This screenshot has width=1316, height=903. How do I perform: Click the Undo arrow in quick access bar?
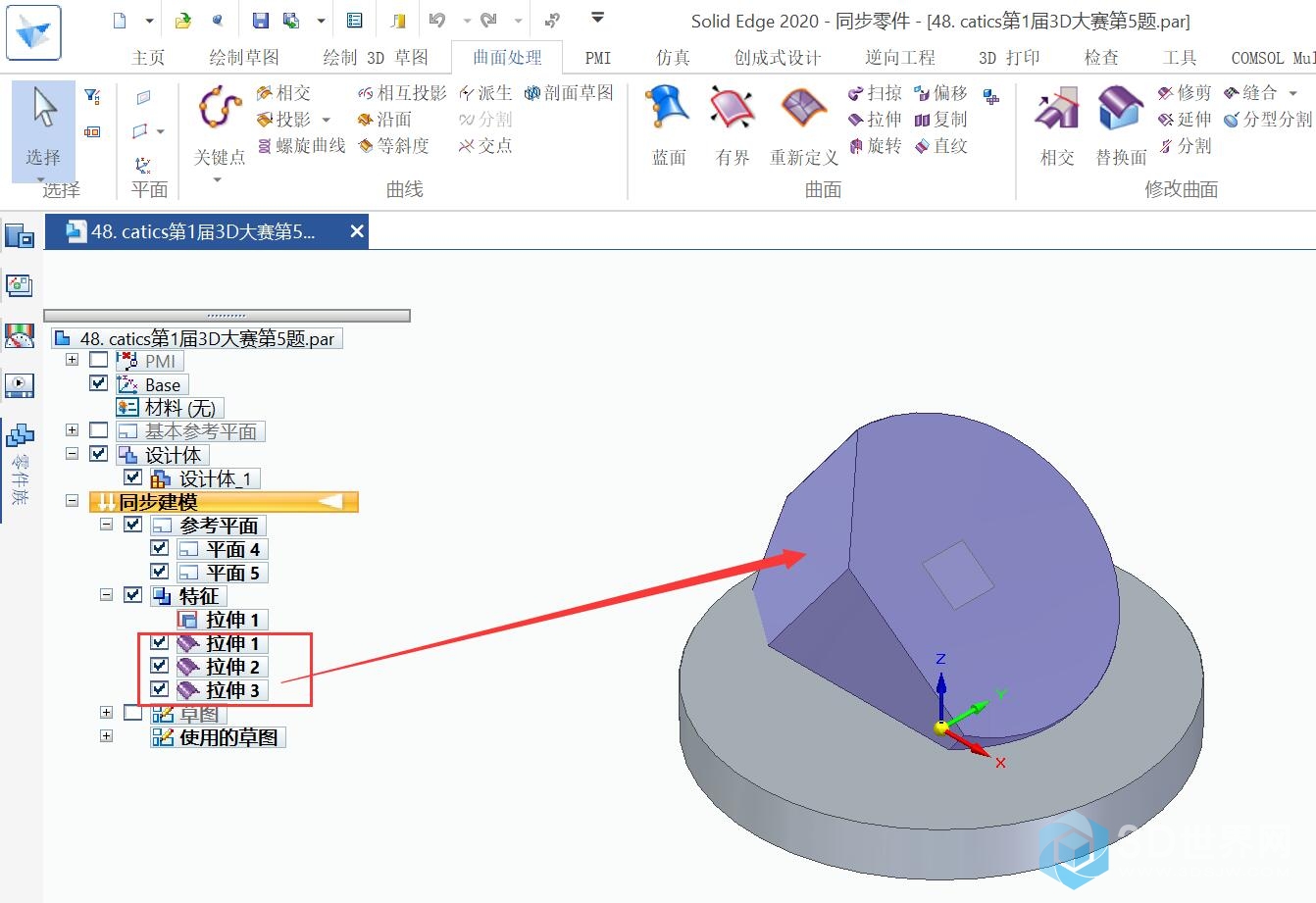point(437,21)
